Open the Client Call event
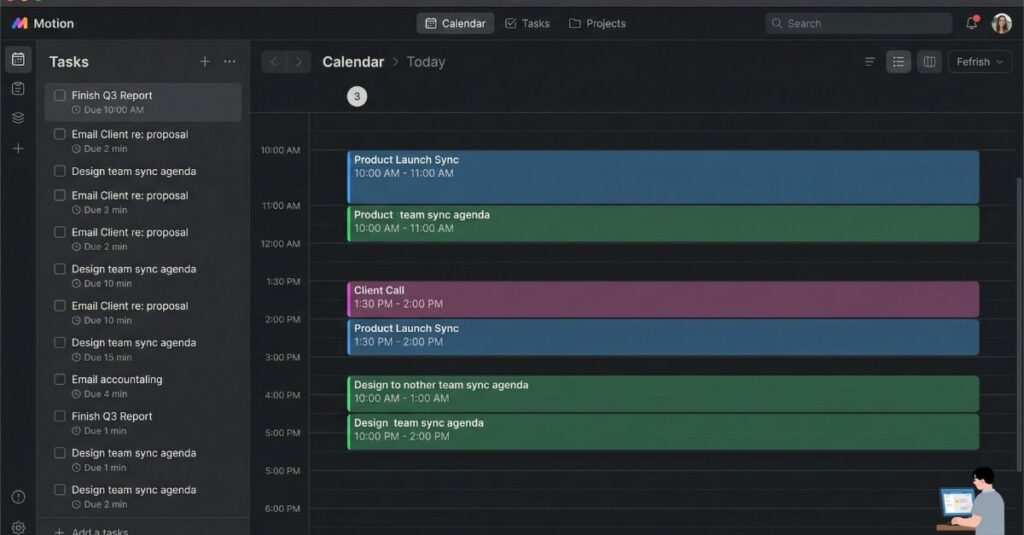Image resolution: width=1024 pixels, height=535 pixels. (x=663, y=299)
